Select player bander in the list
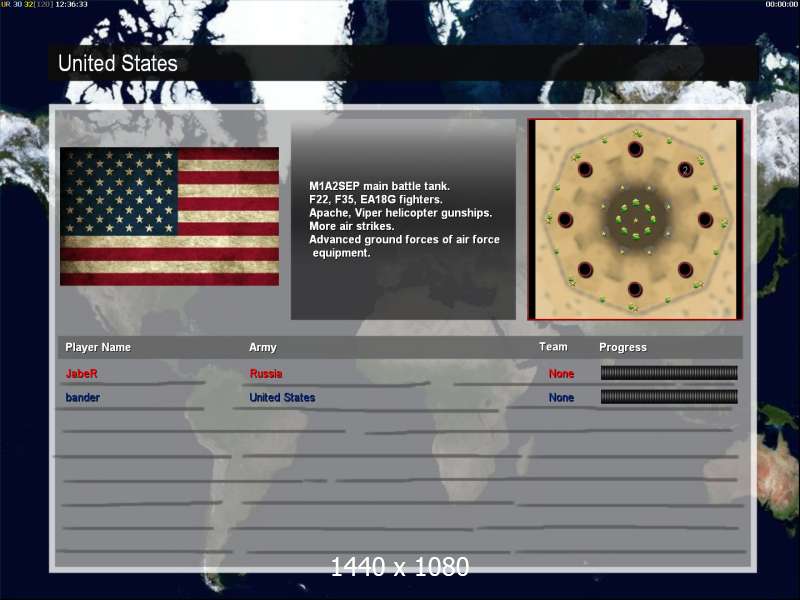This screenshot has width=800, height=600. coord(83,397)
